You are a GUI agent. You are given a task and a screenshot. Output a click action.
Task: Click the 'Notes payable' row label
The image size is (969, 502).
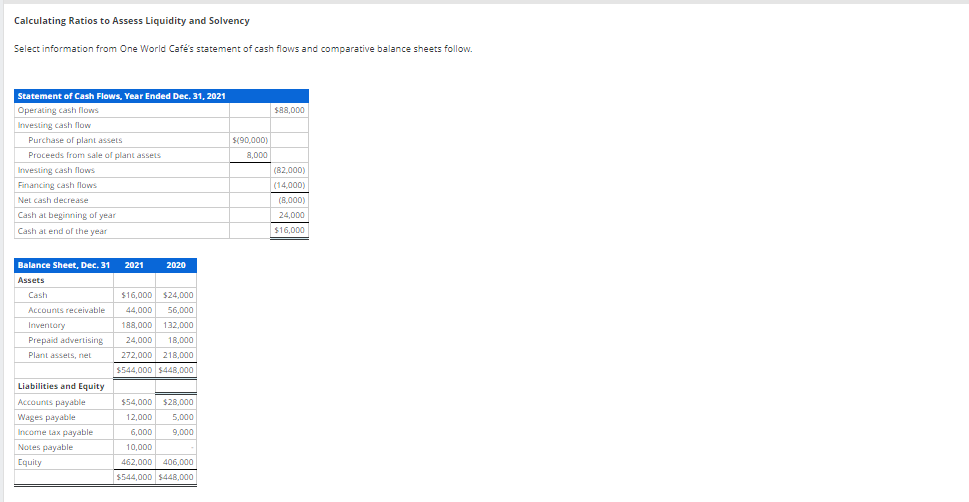point(46,448)
